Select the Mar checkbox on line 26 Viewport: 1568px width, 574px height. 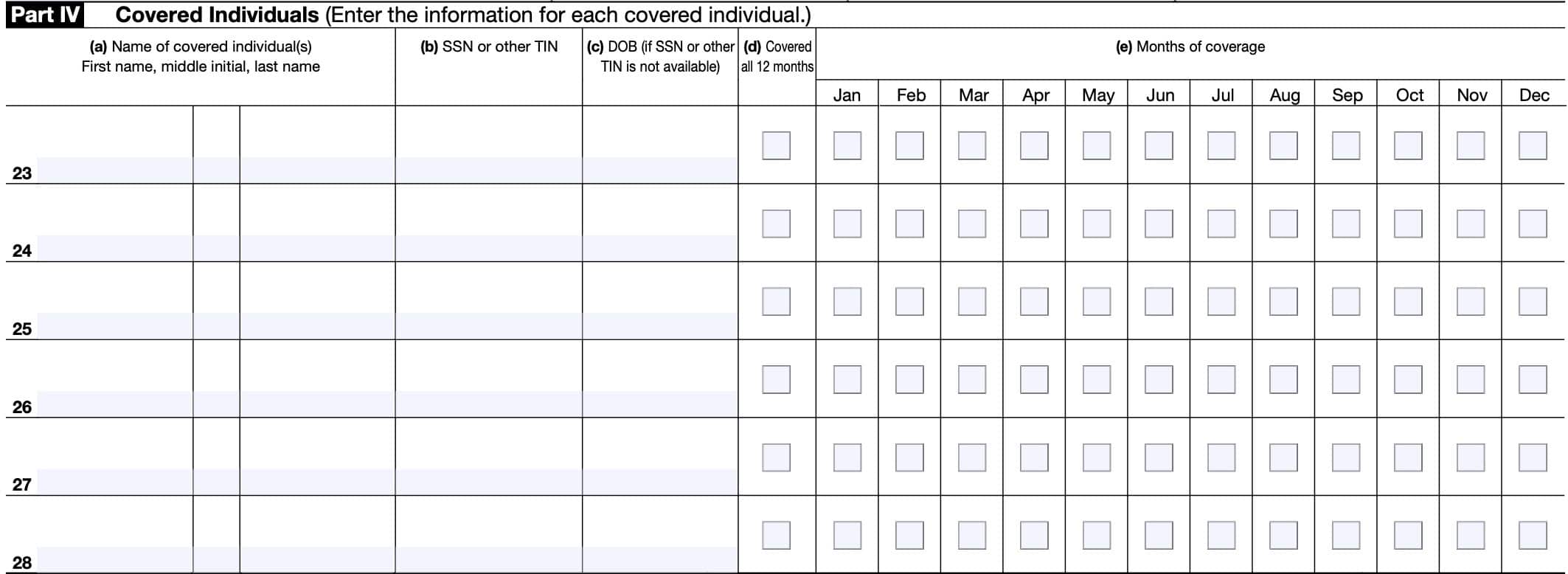[972, 379]
